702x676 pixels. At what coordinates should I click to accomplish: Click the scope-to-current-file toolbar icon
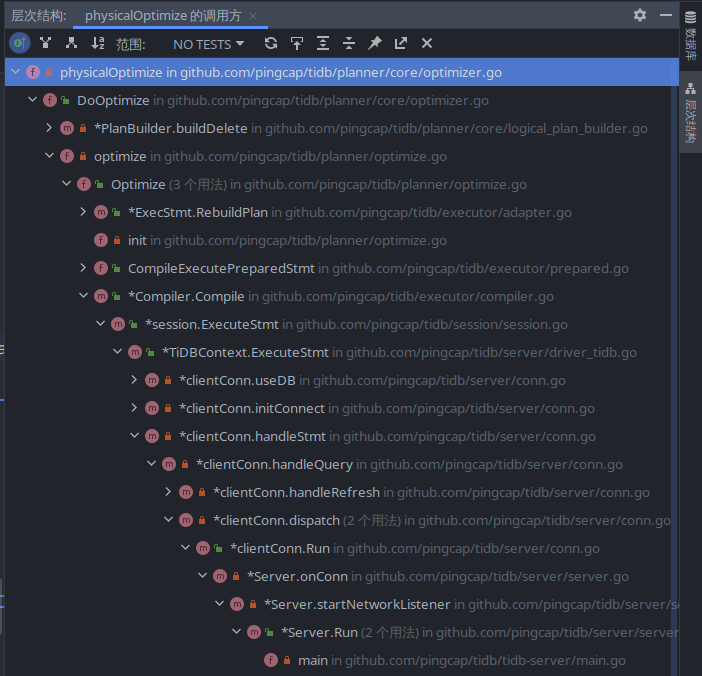coord(20,43)
